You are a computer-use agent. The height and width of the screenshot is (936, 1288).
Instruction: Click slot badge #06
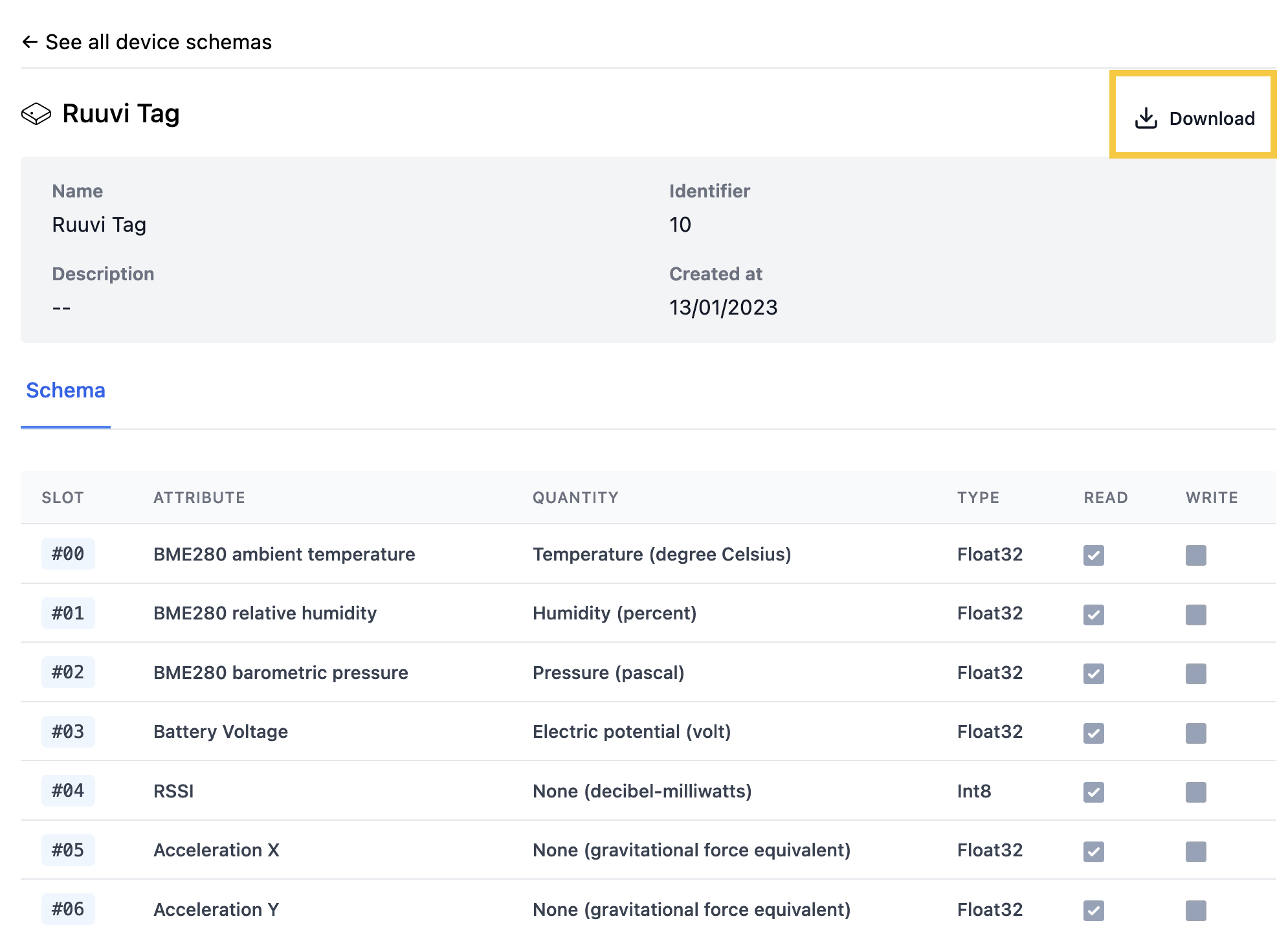click(68, 909)
